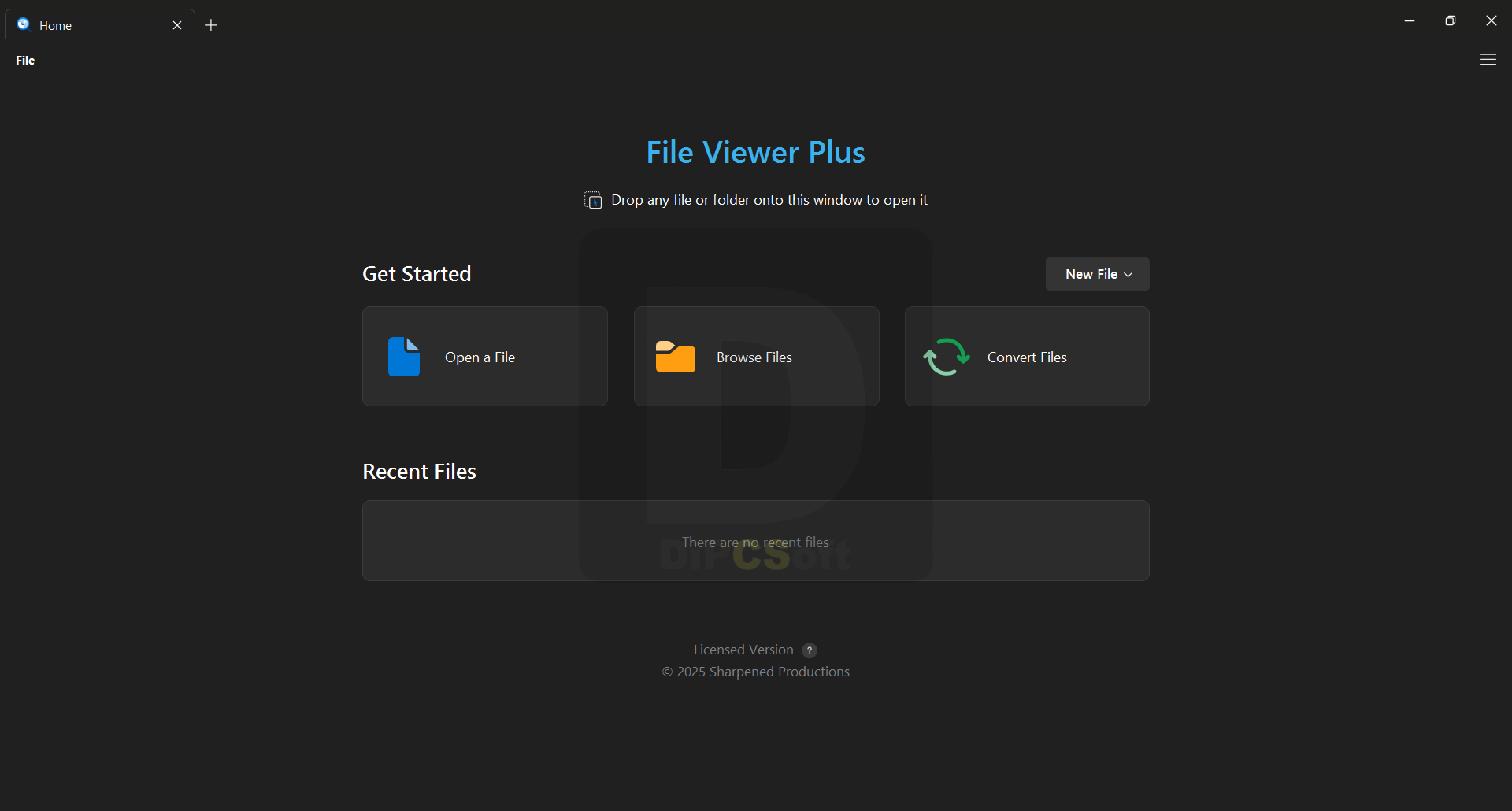Close the Home tab

pyautogui.click(x=177, y=25)
